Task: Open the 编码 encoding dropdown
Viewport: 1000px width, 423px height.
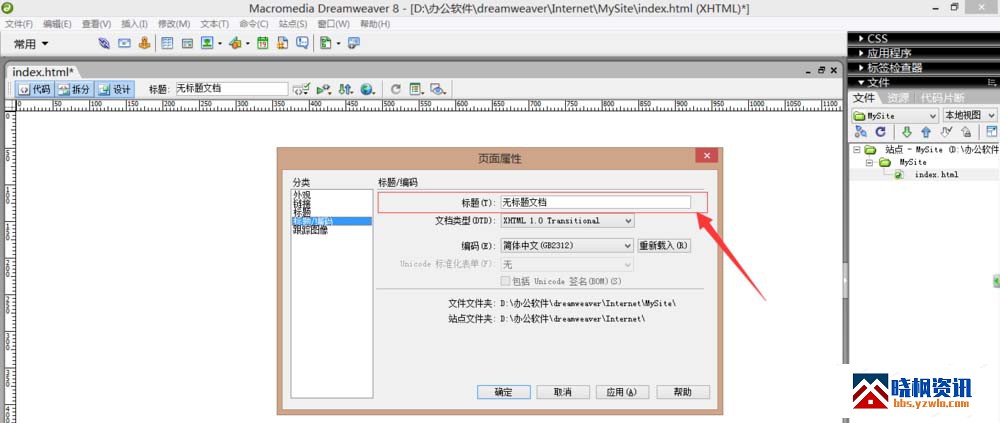Action: pyautogui.click(x=567, y=246)
